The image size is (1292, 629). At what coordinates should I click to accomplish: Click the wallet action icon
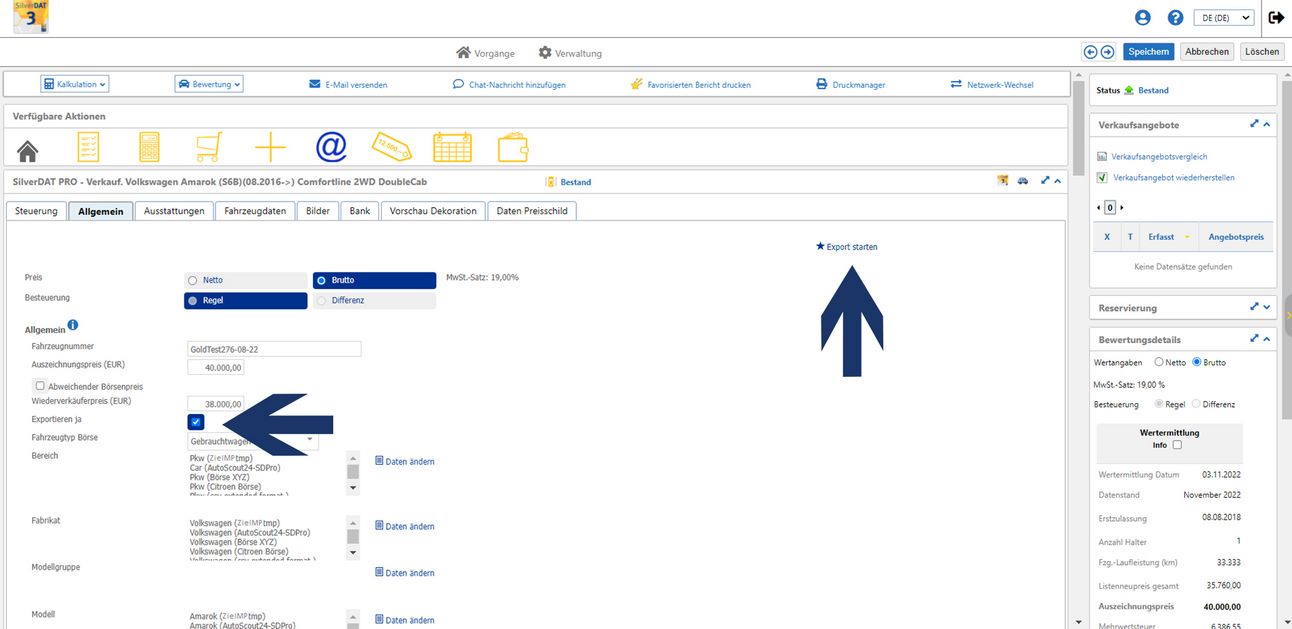[x=513, y=148]
